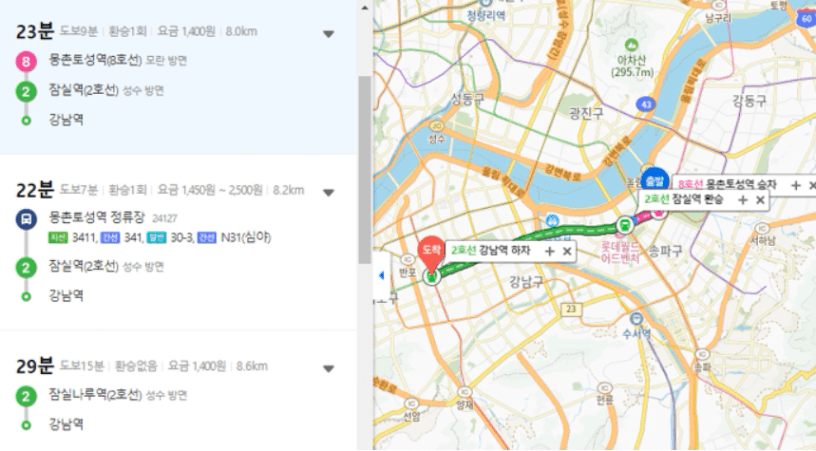The image size is (816, 451).
Task: Click the navy bus stop icon
Action: (26, 216)
